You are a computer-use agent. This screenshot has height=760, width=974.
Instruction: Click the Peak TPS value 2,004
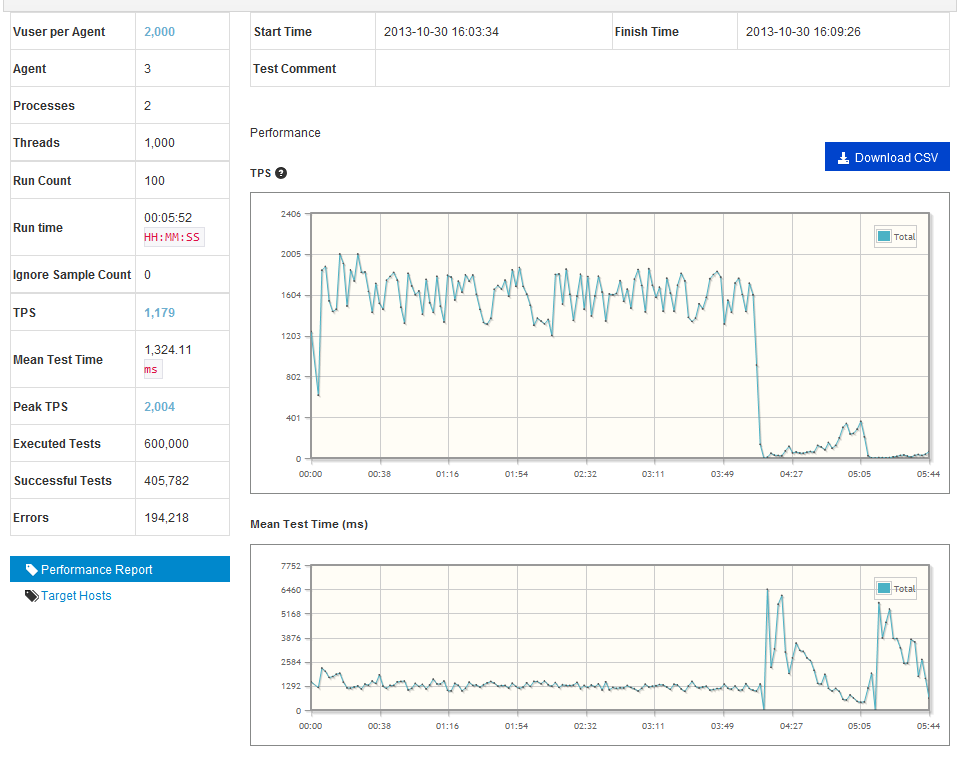point(159,407)
